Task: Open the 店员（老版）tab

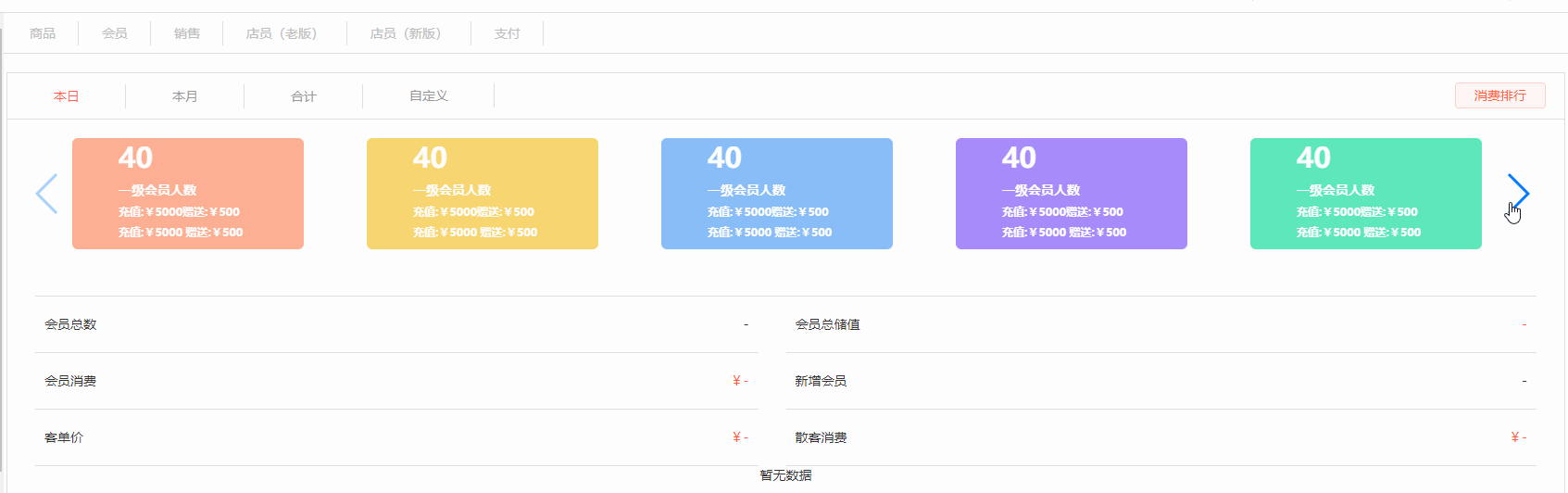Action: pos(285,33)
